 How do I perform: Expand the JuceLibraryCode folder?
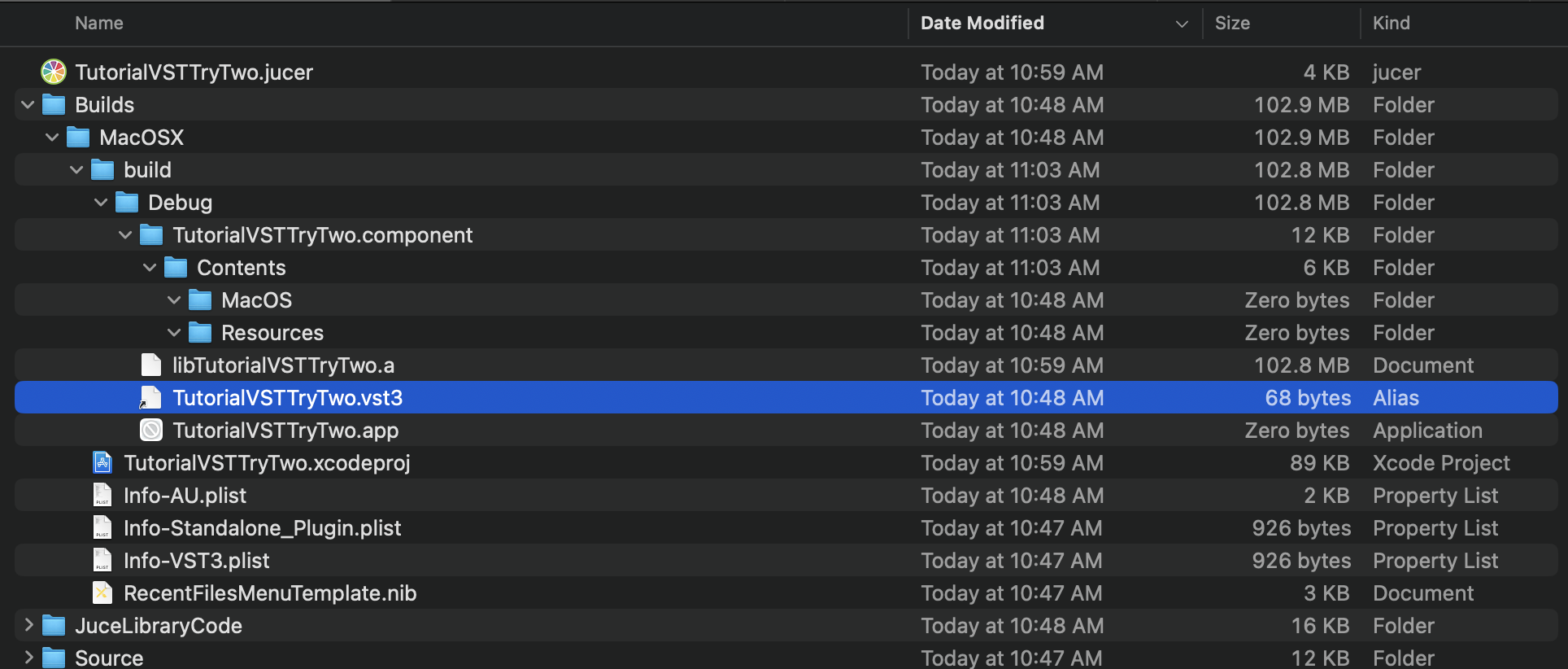tap(28, 625)
